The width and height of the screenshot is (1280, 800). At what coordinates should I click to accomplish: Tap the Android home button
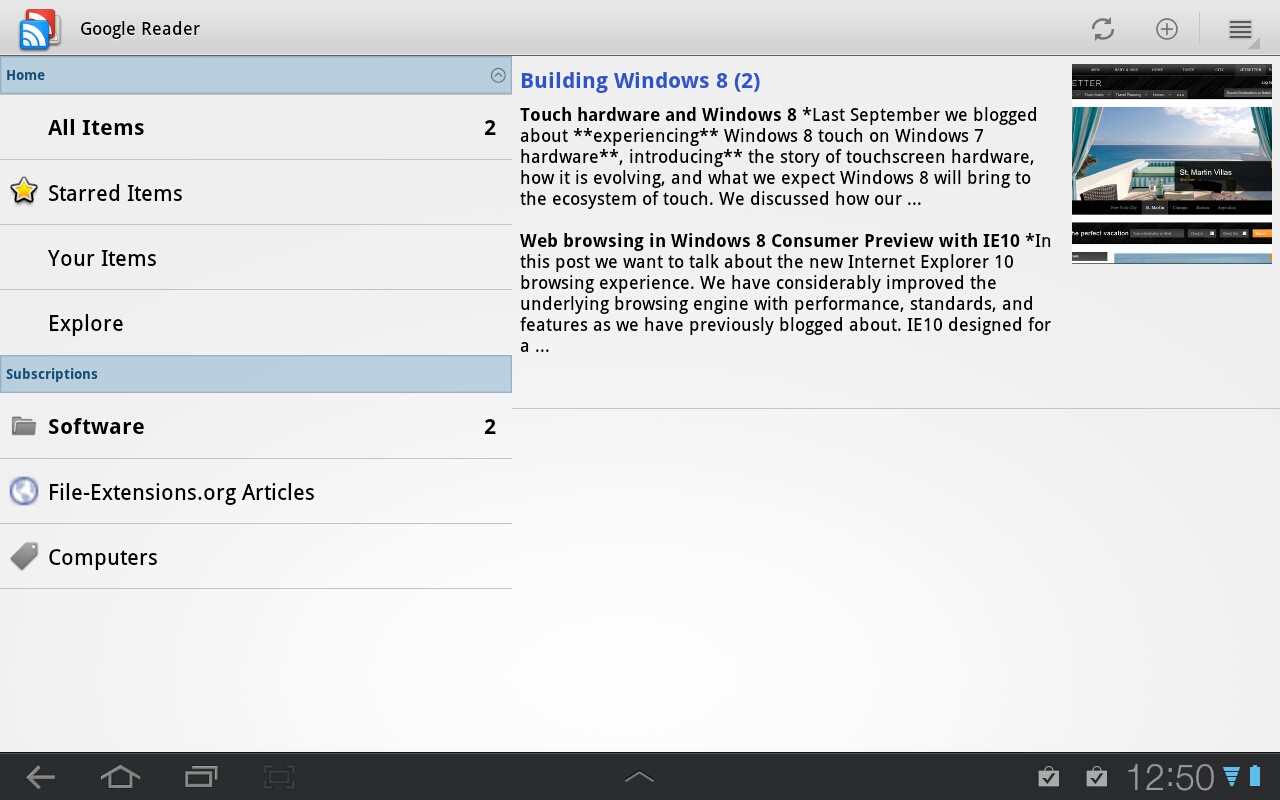(x=120, y=777)
